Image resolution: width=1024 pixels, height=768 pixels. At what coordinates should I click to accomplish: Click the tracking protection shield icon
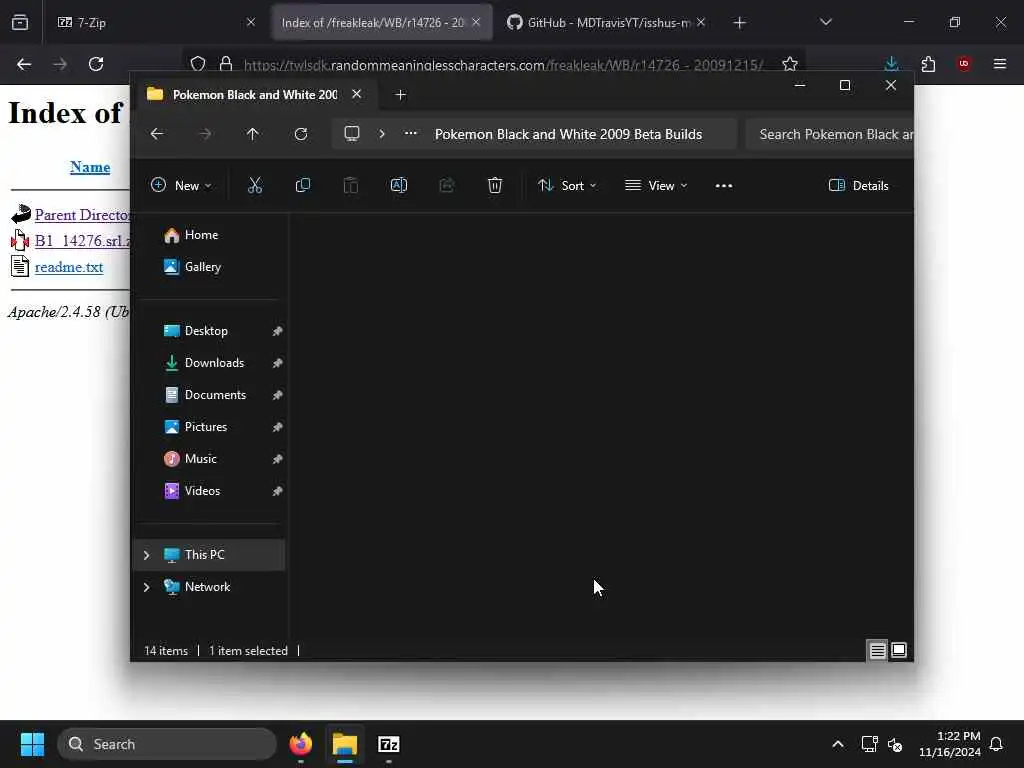198,64
